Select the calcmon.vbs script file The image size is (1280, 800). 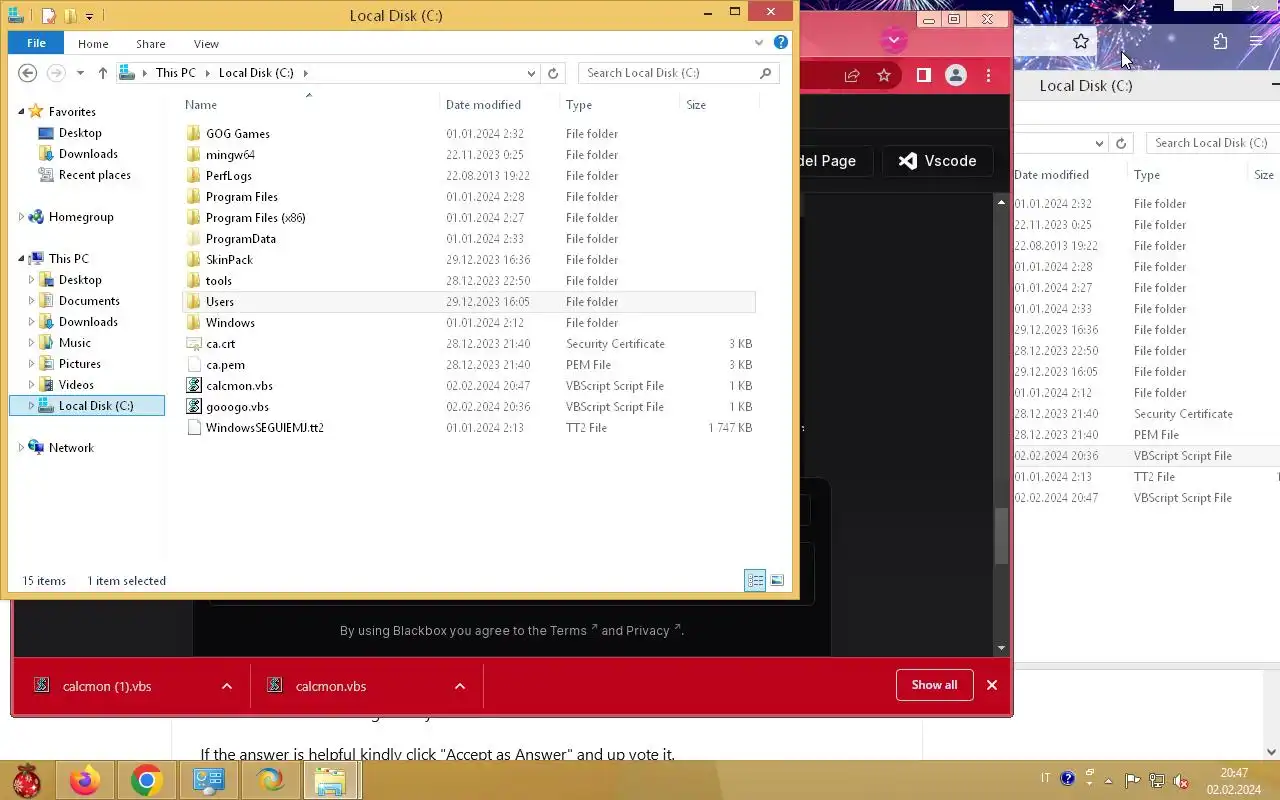click(239, 386)
